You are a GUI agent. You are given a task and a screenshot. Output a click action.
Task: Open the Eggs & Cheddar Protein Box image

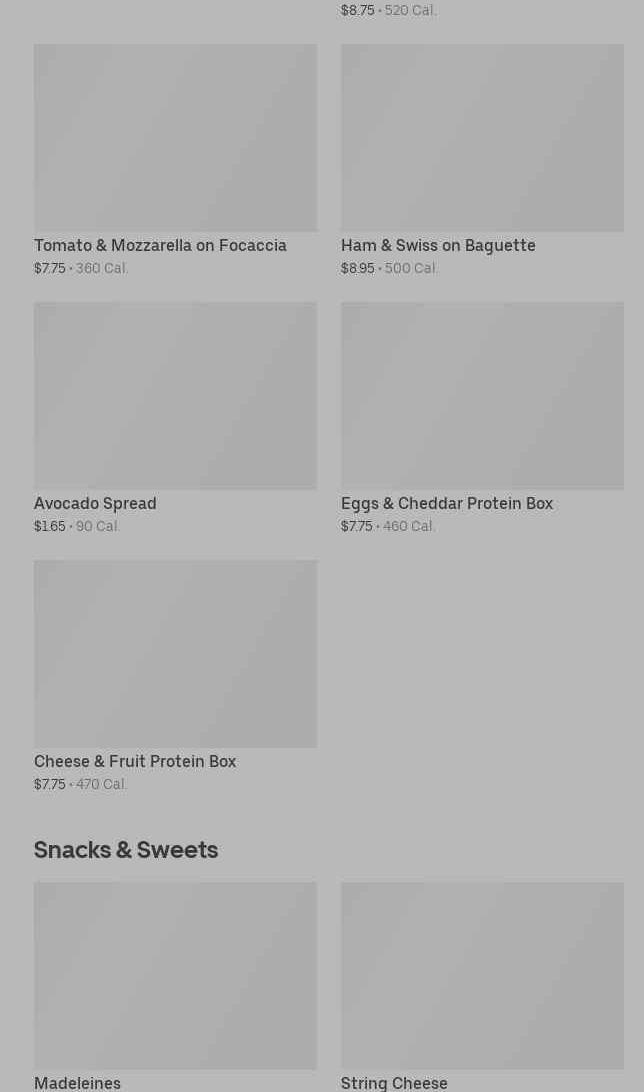482,396
